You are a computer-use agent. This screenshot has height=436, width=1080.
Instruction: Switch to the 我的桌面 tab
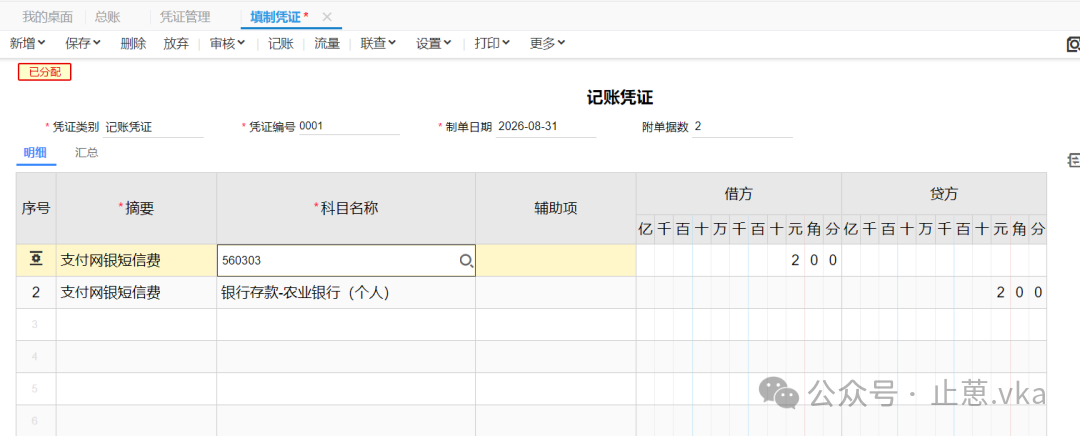click(48, 17)
